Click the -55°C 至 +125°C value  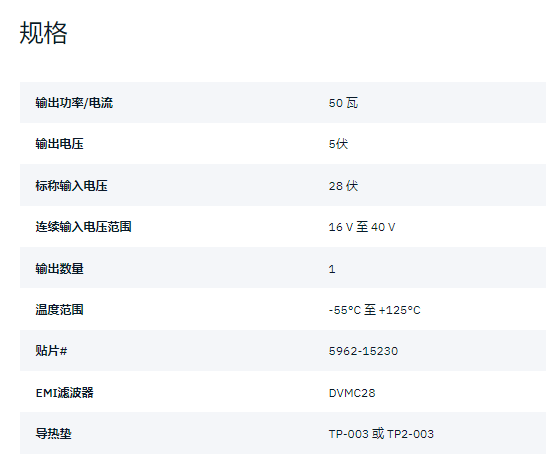(x=375, y=310)
